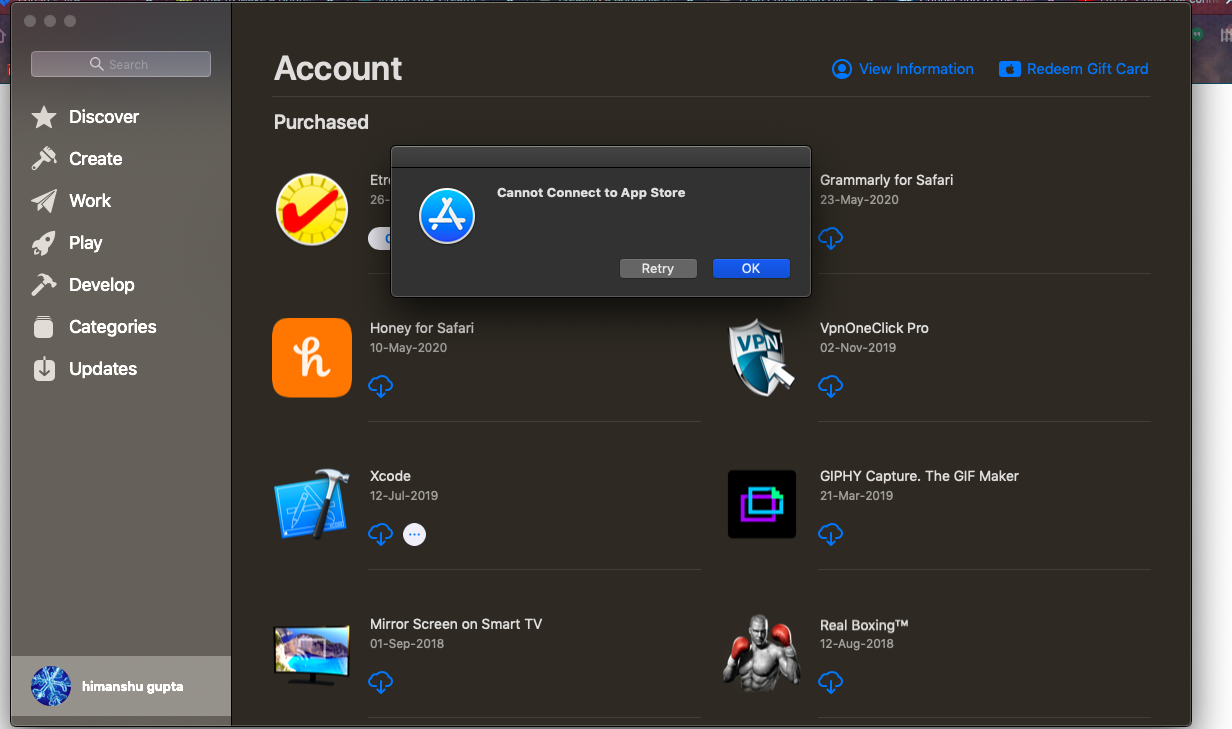Go to Create in sidebar
1232x729 pixels.
click(x=96, y=159)
